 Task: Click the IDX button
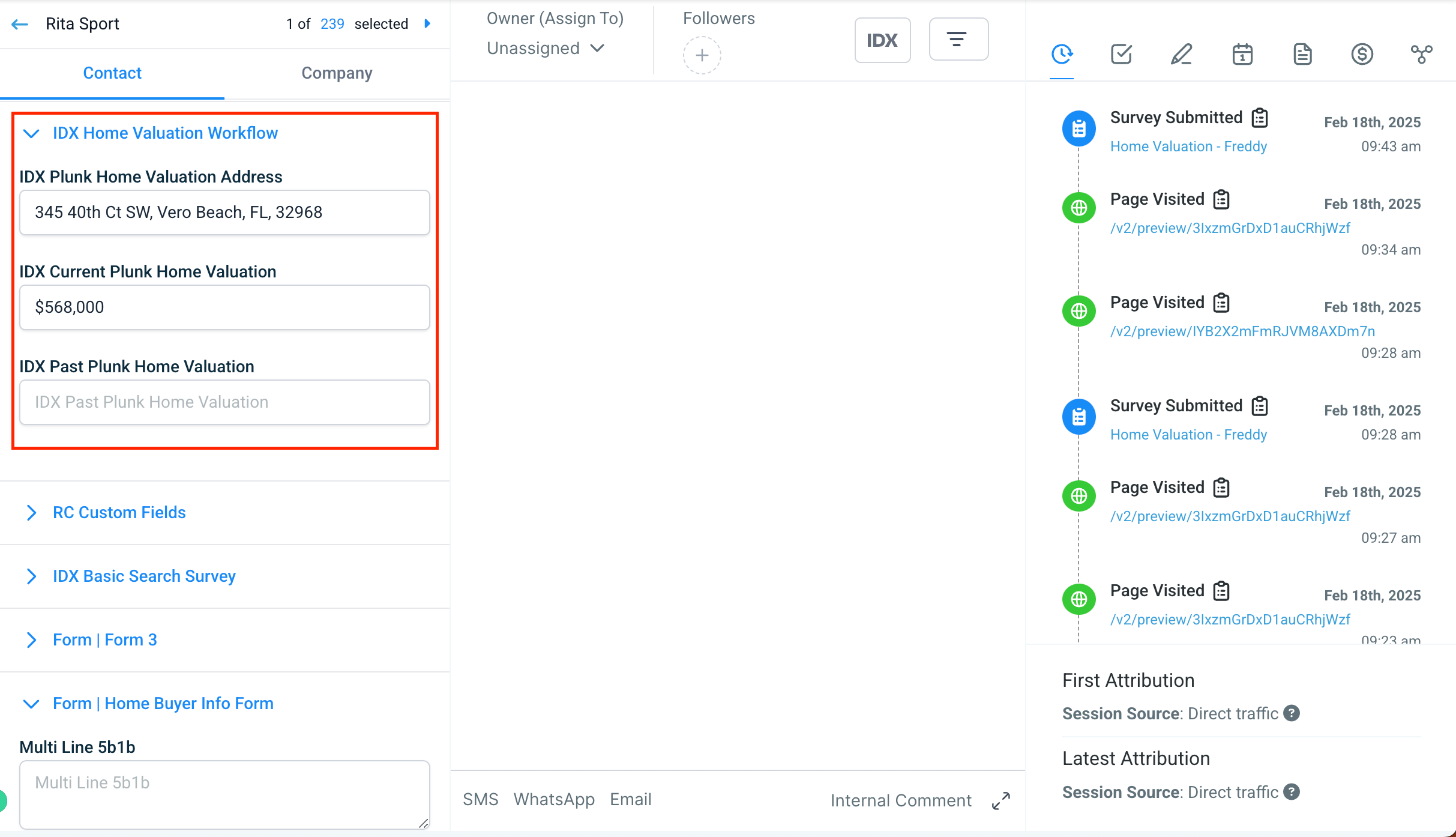(x=882, y=40)
